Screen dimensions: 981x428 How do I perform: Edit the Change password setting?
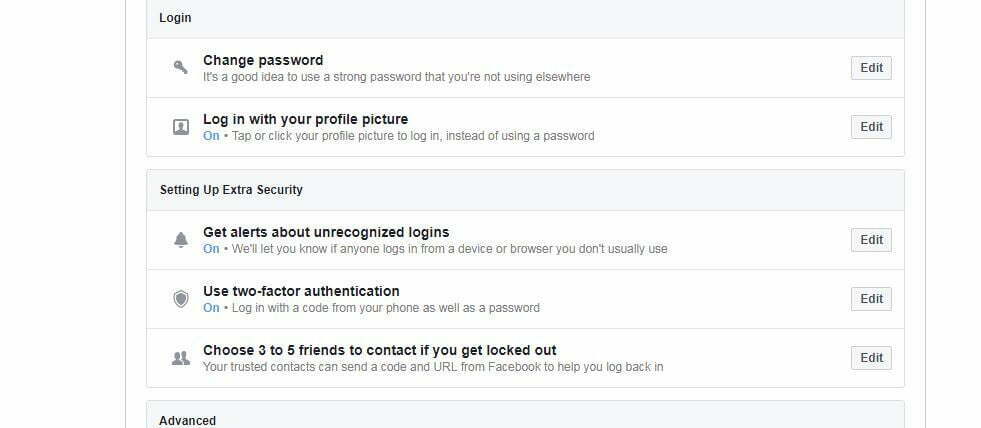[x=871, y=68]
